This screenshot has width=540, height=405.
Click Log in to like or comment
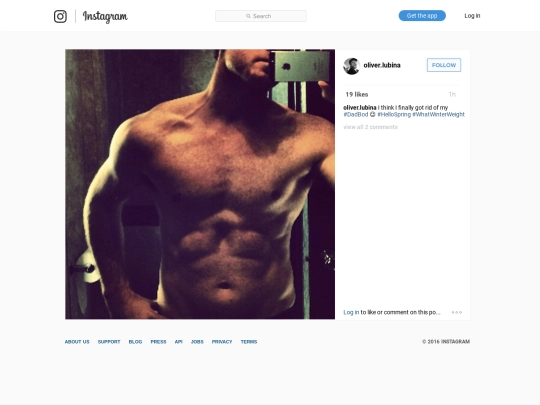351,312
